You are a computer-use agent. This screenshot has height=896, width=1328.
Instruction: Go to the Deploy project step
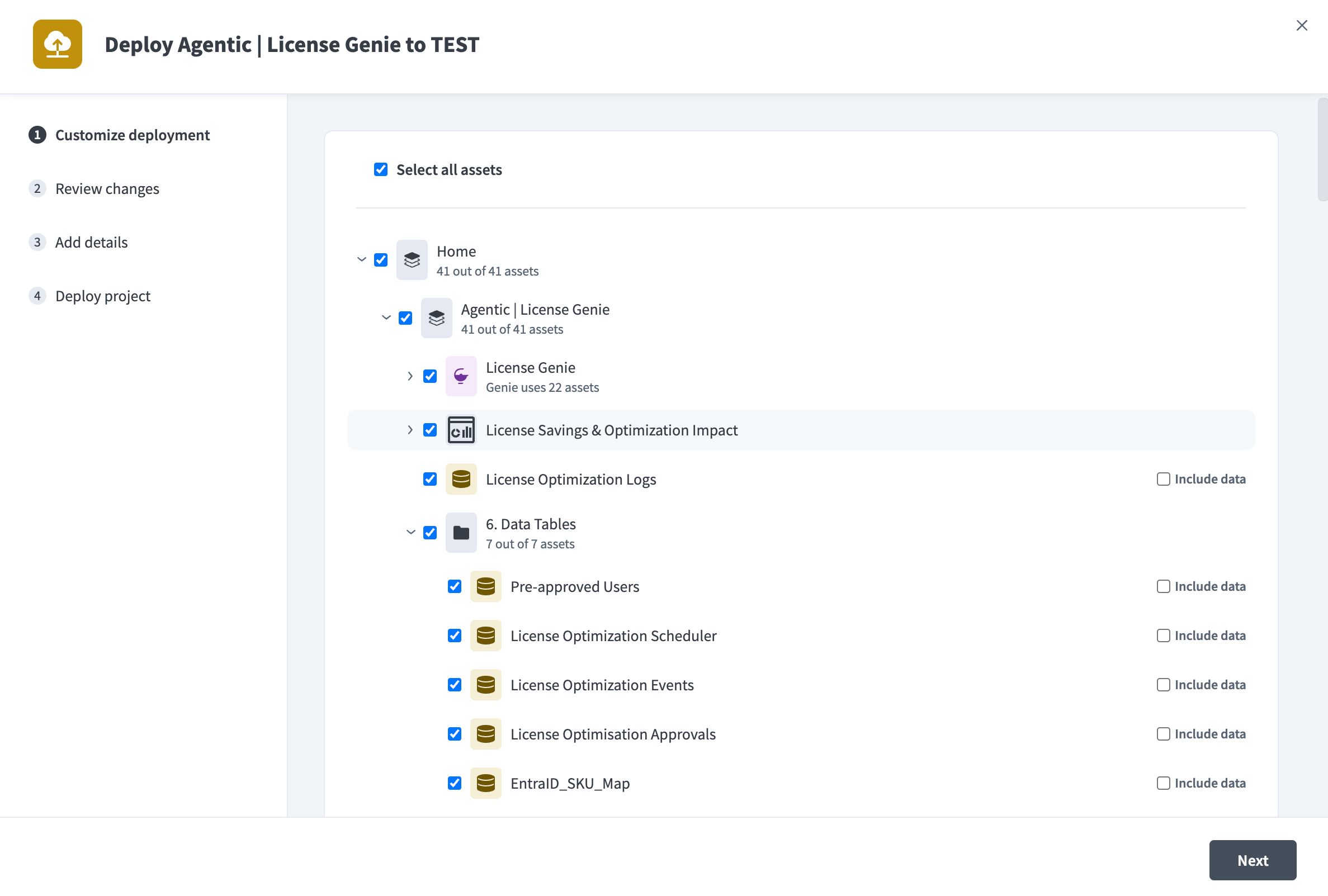point(89,296)
